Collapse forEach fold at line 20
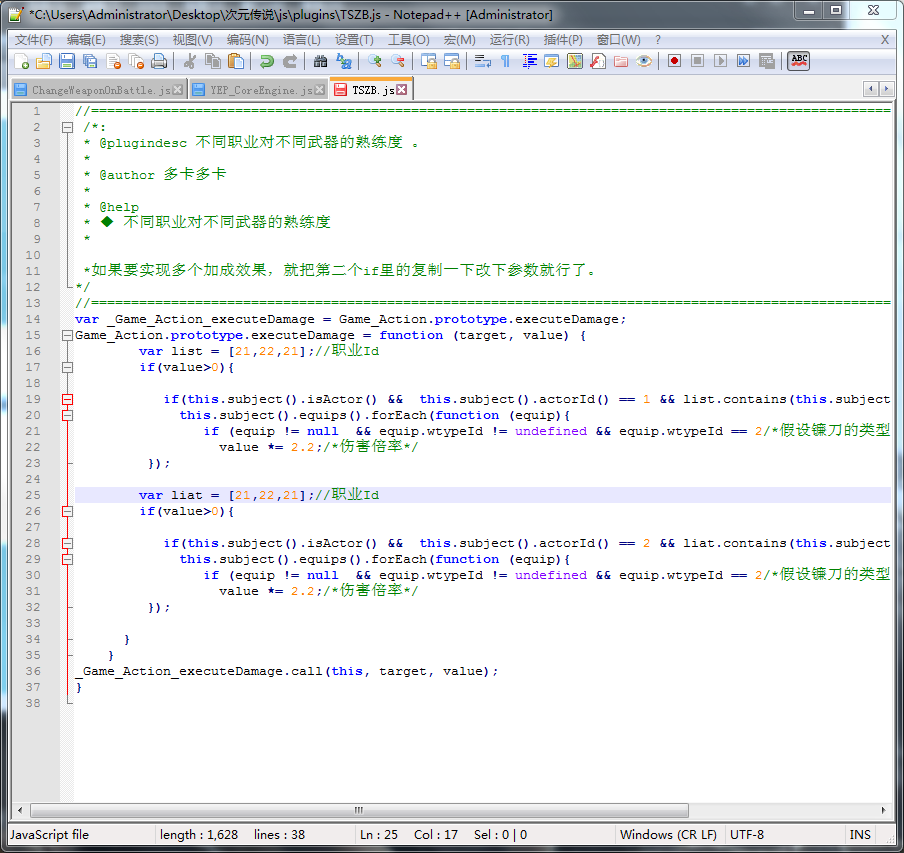Screen dimensions: 904x853 click(67, 415)
